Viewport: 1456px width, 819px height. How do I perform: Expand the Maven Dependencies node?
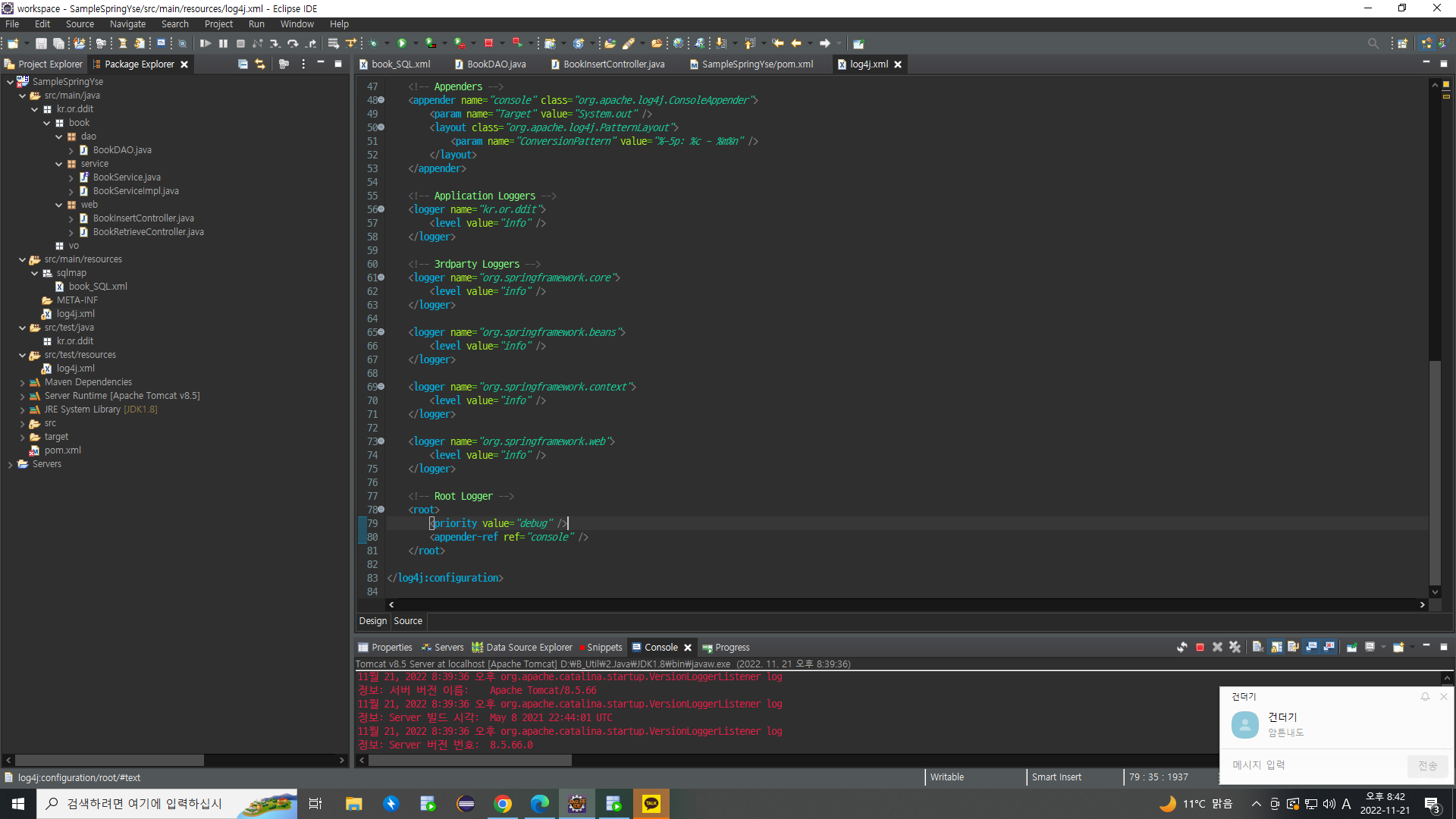(22, 383)
